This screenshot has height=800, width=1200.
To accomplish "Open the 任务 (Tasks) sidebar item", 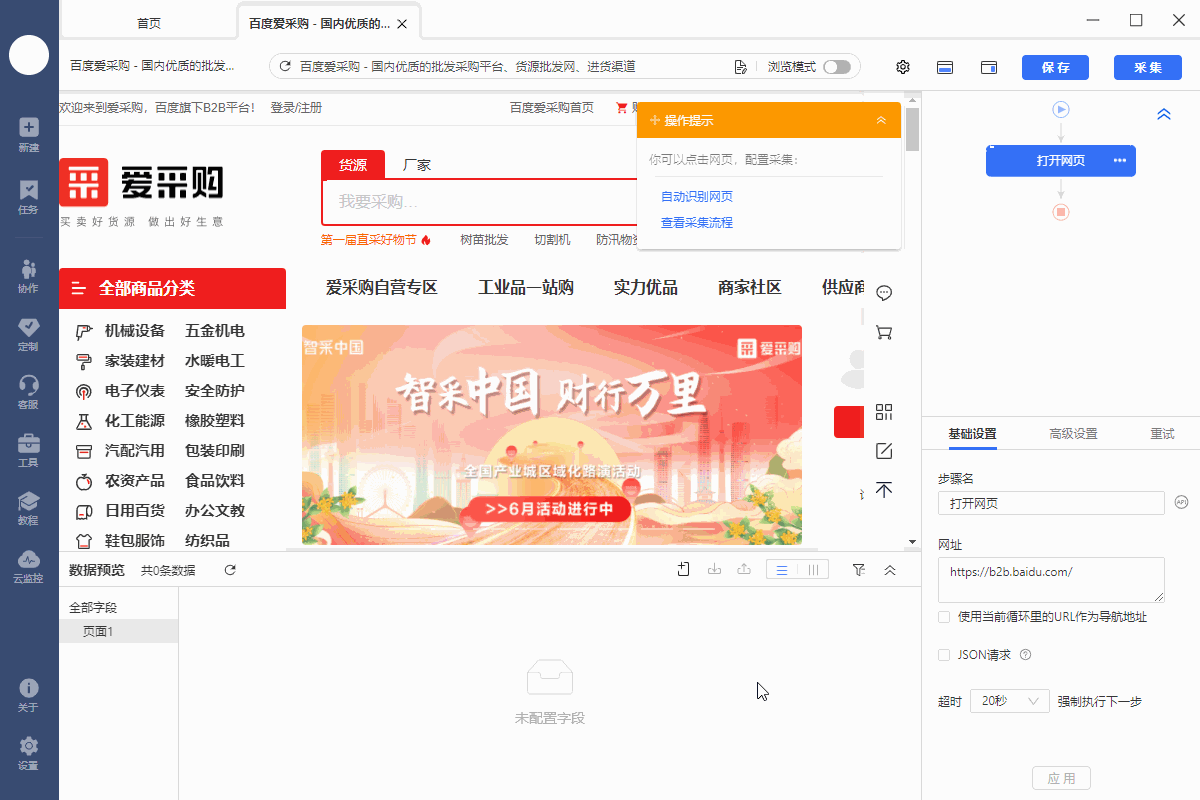I will 29,196.
